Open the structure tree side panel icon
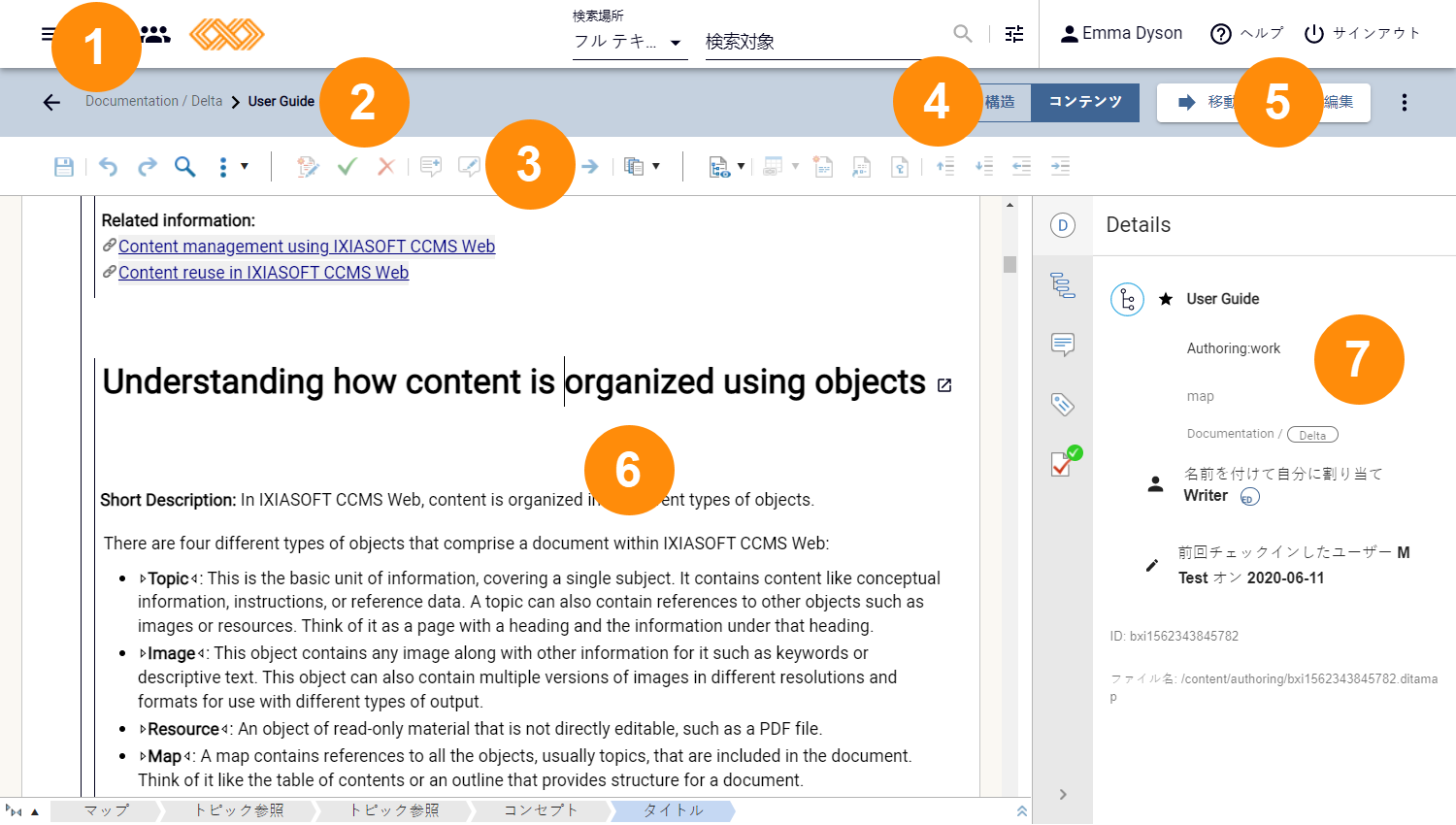The height and width of the screenshot is (825, 1456). pyautogui.click(x=1063, y=285)
